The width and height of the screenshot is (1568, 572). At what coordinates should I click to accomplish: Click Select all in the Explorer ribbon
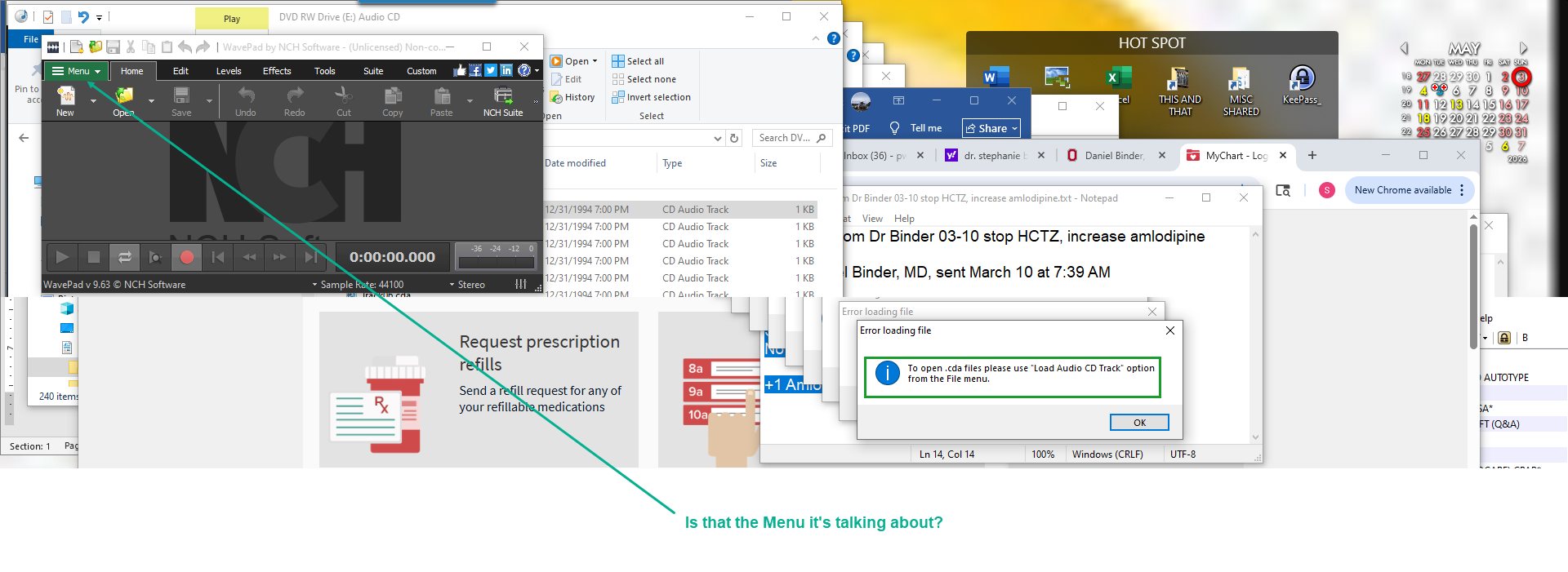[638, 61]
